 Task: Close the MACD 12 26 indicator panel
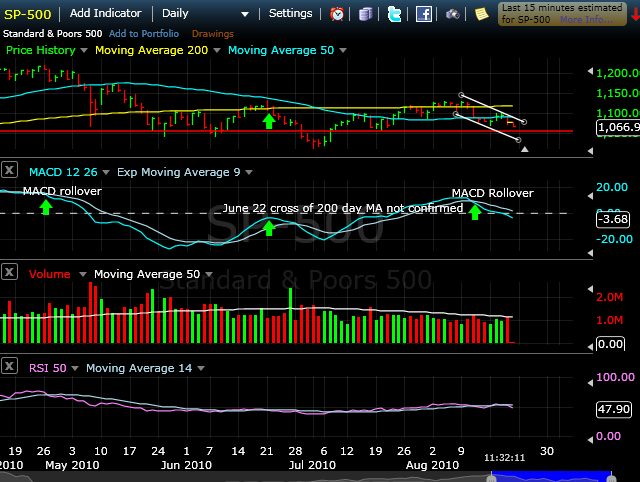click(9, 171)
